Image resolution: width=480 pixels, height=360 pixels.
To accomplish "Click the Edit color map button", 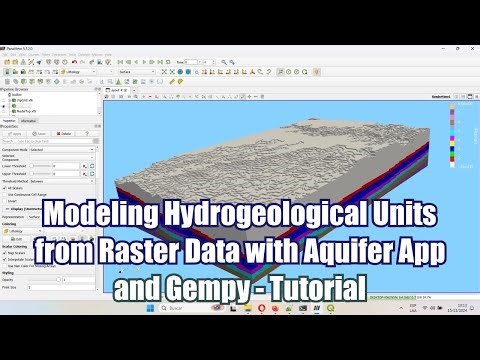I will coord(16,239).
